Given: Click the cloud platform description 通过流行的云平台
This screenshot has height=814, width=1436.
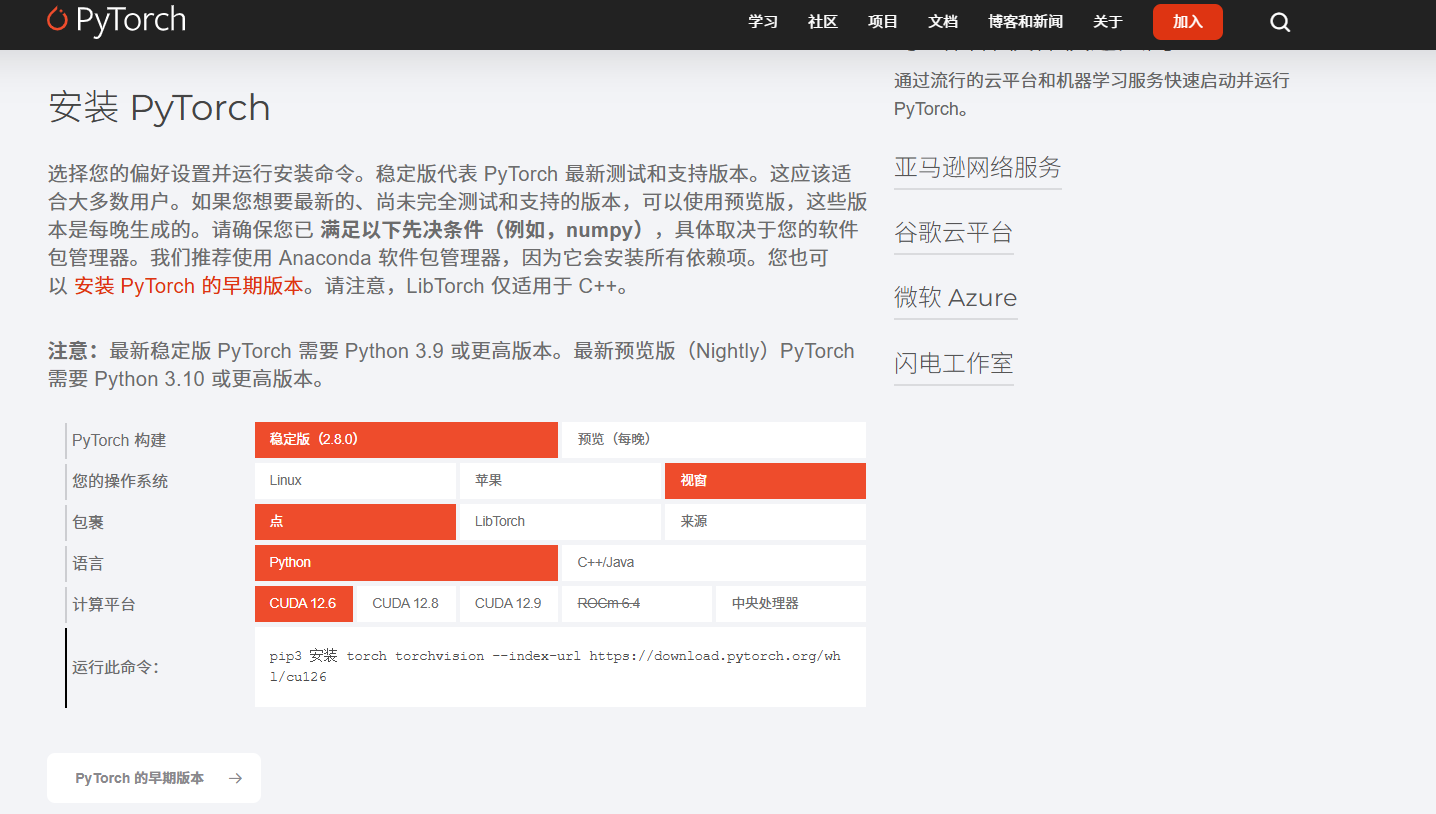Looking at the screenshot, I should [x=1091, y=94].
